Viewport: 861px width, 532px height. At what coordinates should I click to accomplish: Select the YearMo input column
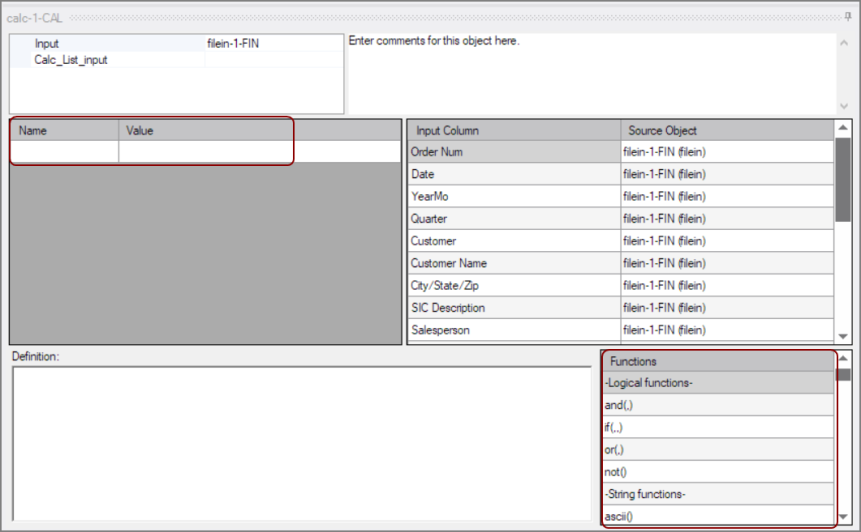[x=514, y=197]
